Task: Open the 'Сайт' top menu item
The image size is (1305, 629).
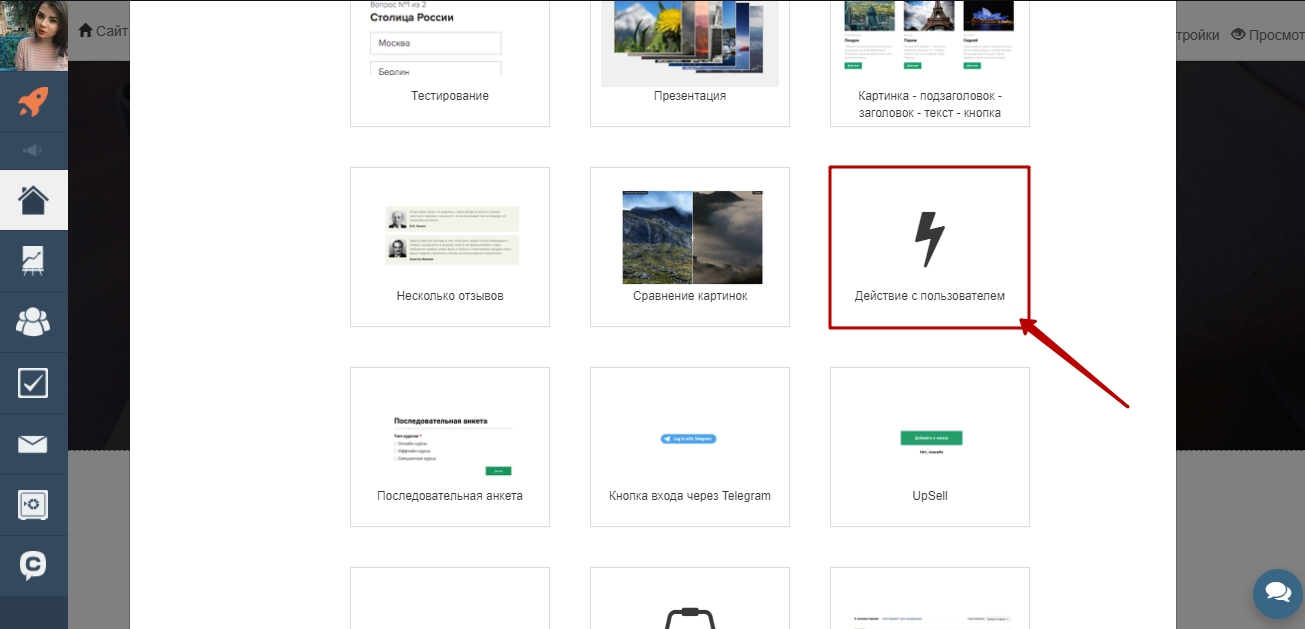Action: (103, 31)
